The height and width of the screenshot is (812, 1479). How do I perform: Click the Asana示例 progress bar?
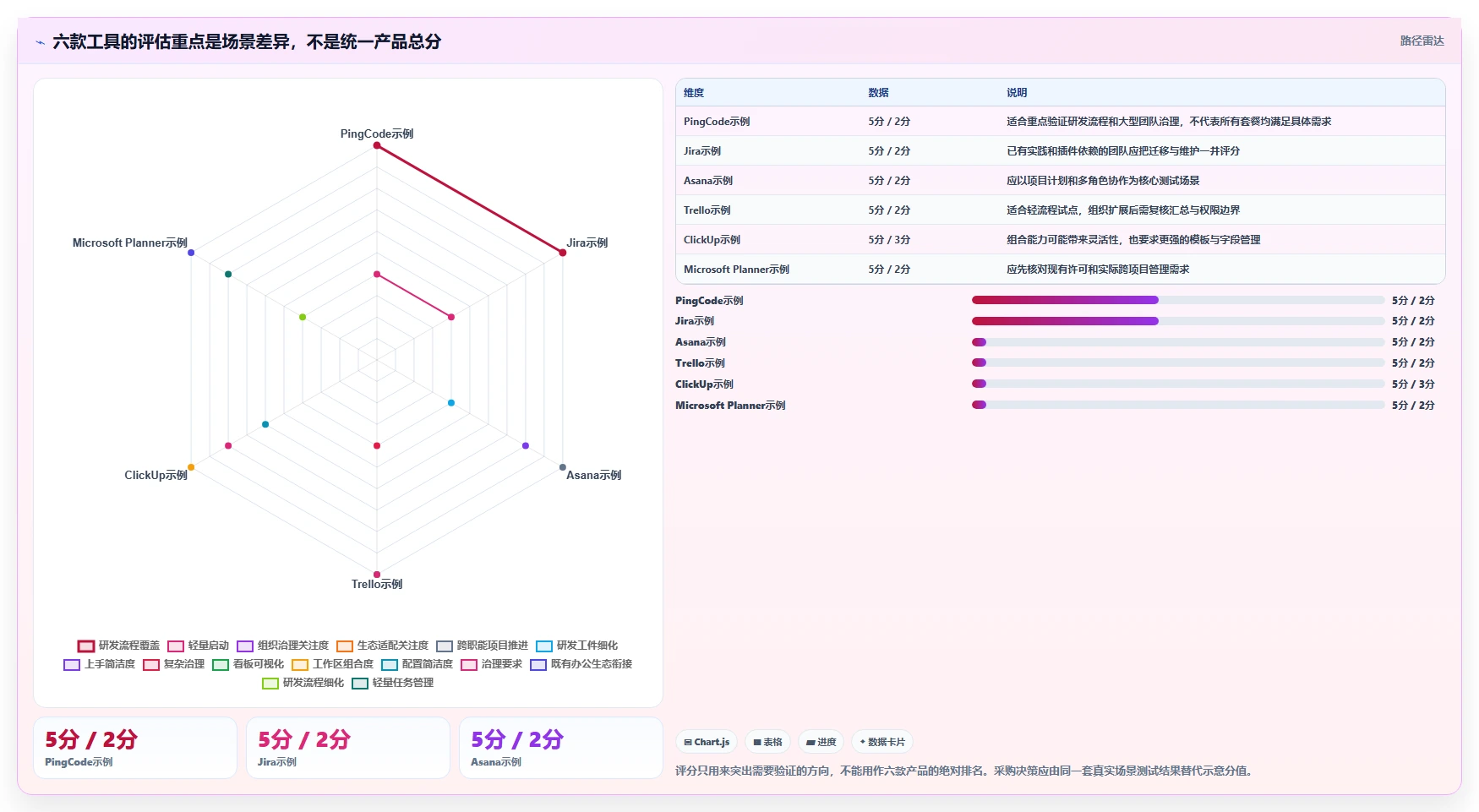[x=1178, y=342]
